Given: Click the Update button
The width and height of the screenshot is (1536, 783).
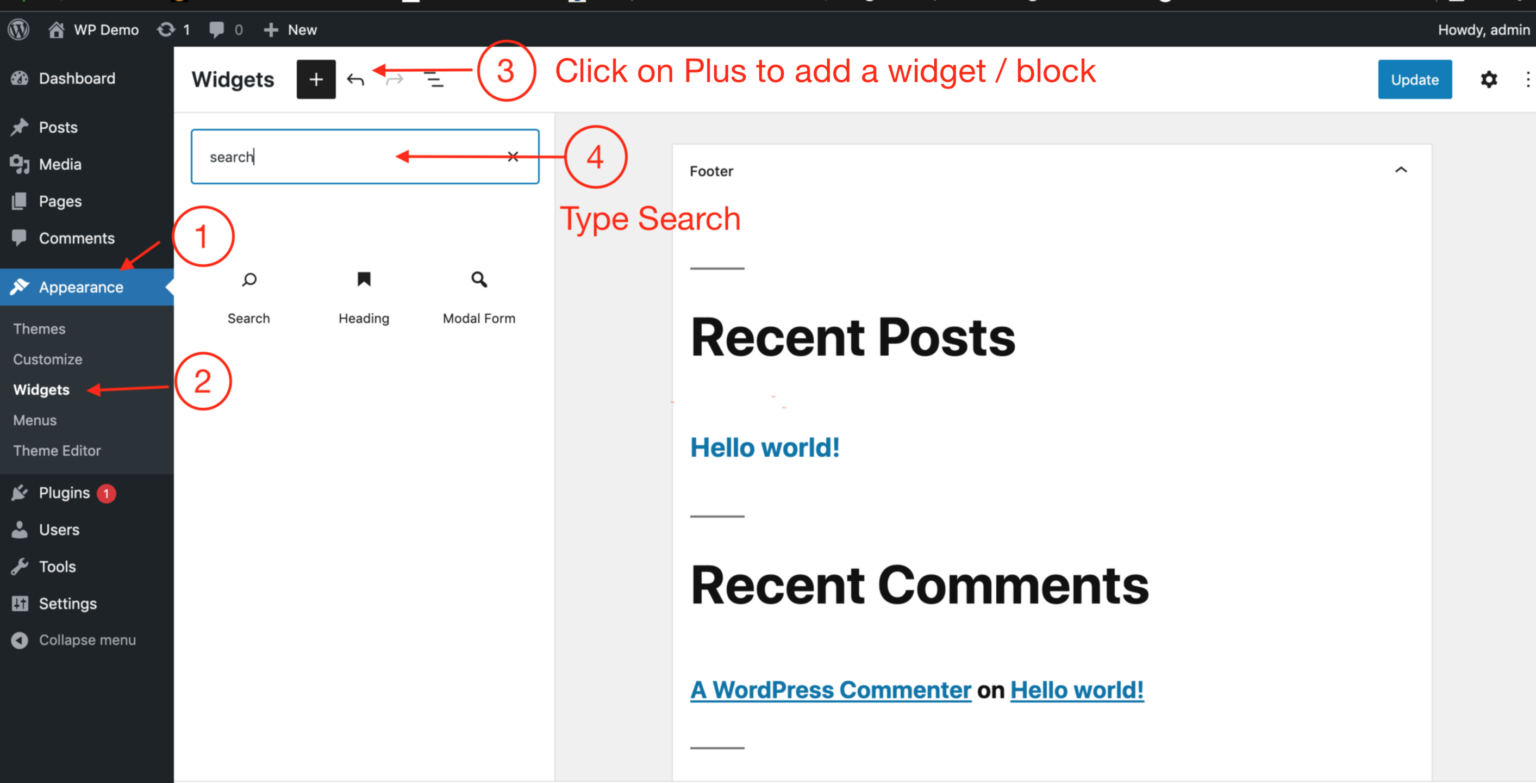Looking at the screenshot, I should point(1414,79).
